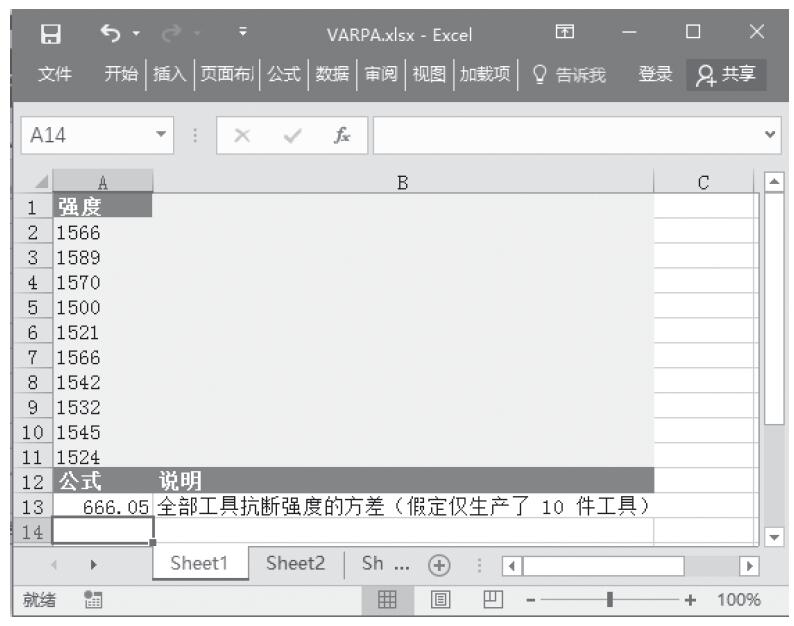794x626 pixels.
Task: Click the zoom out minus icon
Action: click(532, 601)
